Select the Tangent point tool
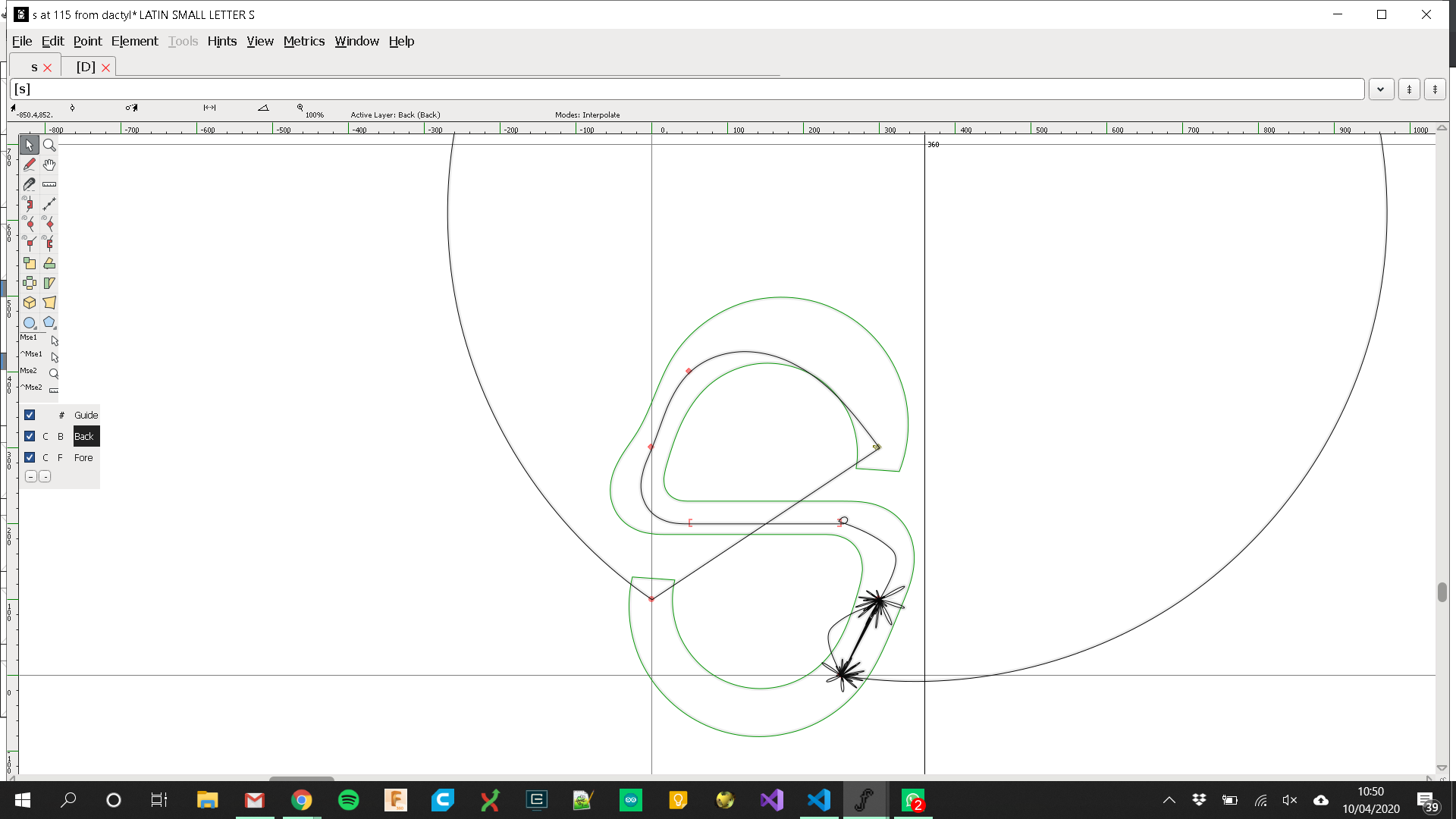Viewport: 1456px width, 819px height. click(x=49, y=243)
